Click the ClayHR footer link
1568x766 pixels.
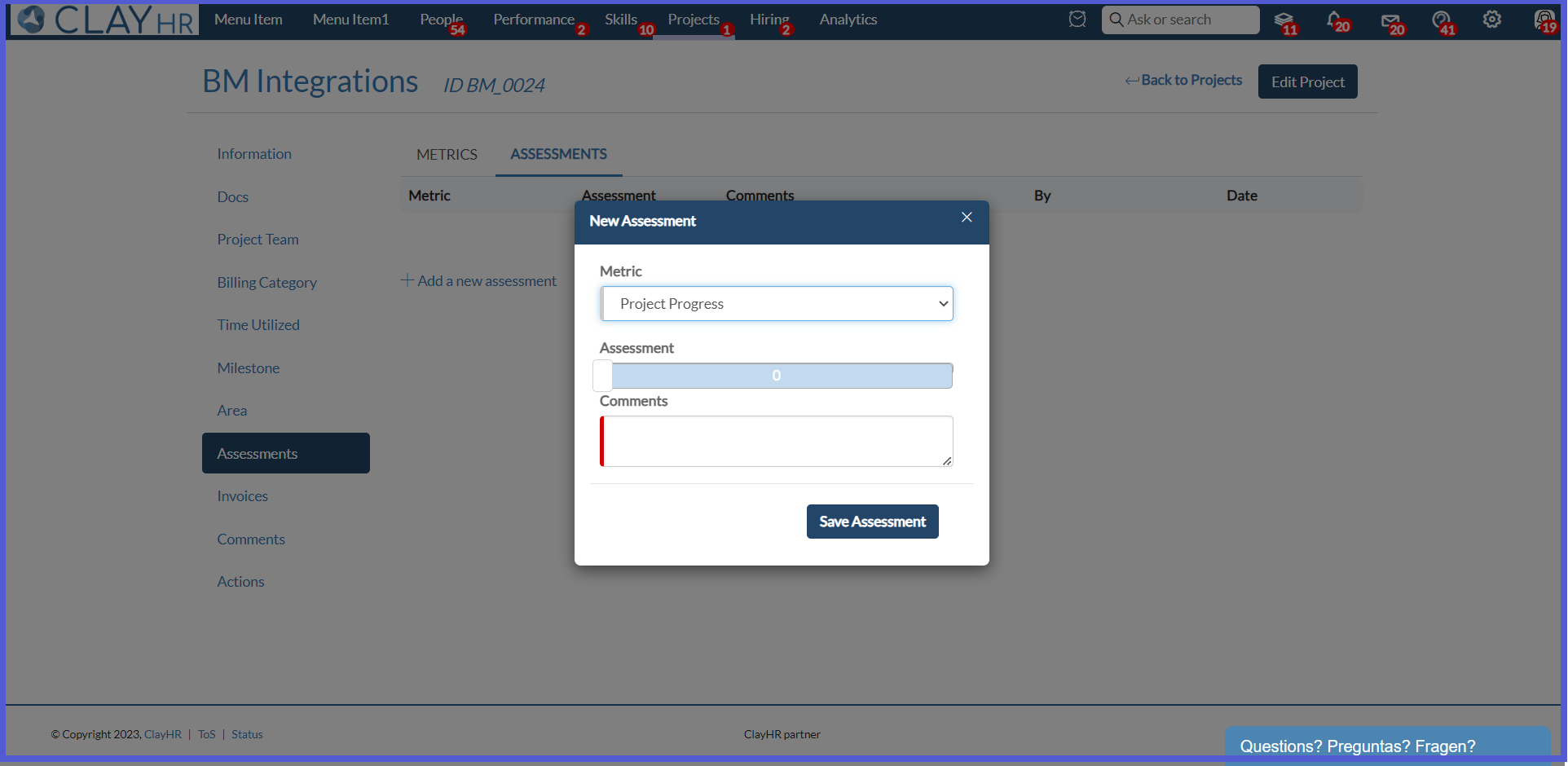(x=163, y=734)
